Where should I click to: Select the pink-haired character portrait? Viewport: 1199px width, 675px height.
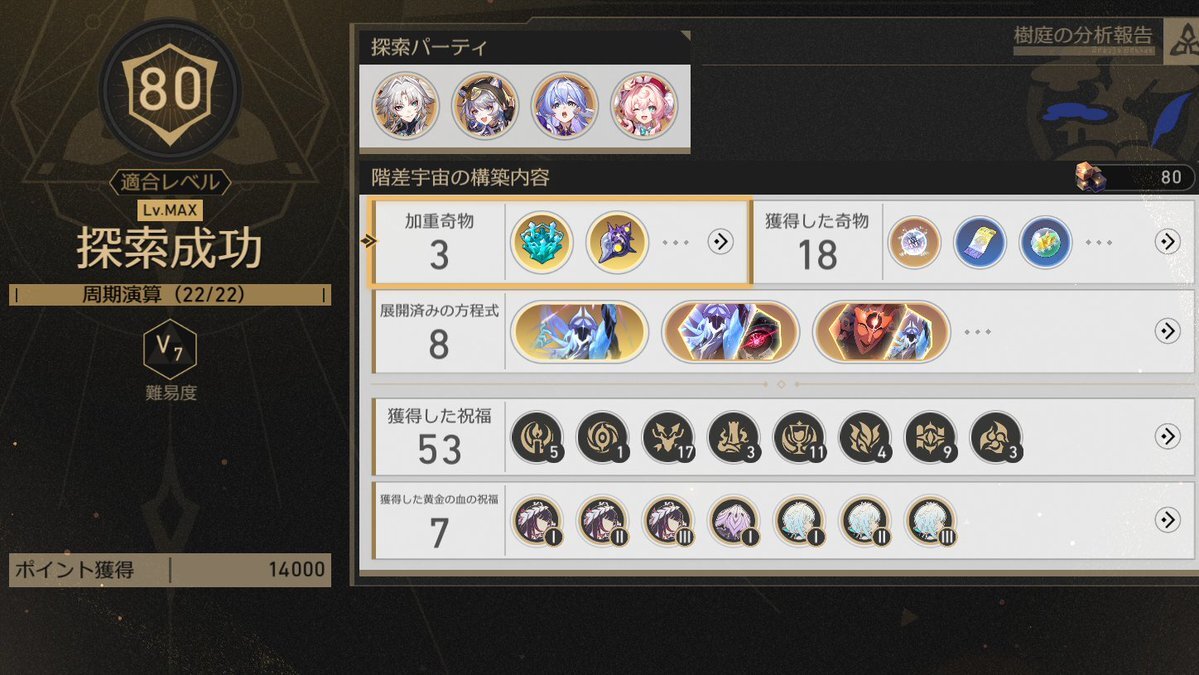point(644,105)
